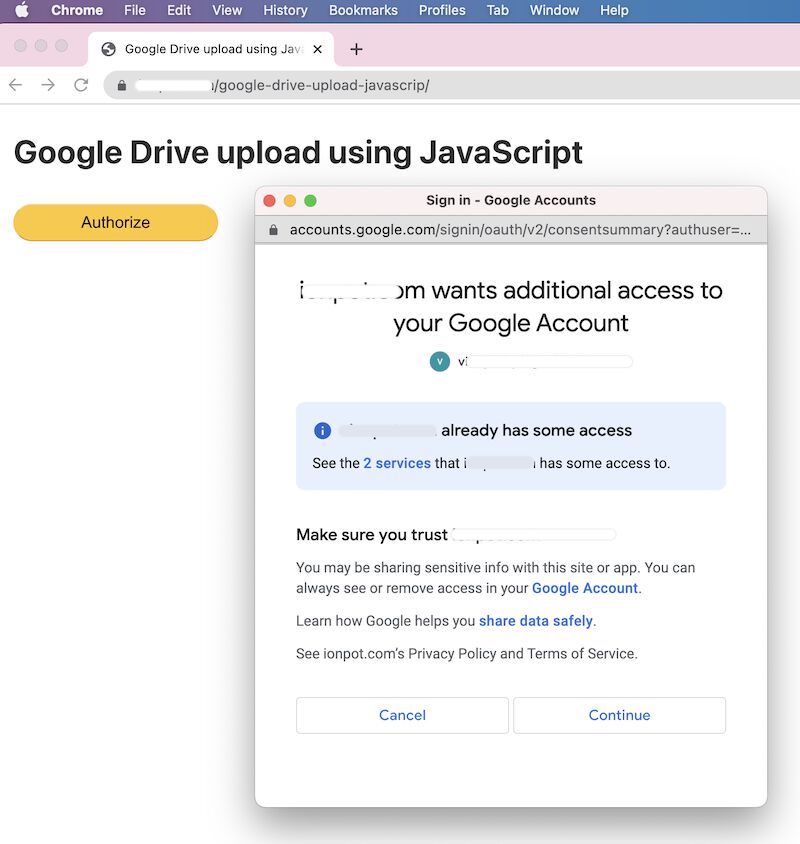Open the File menu

135,10
